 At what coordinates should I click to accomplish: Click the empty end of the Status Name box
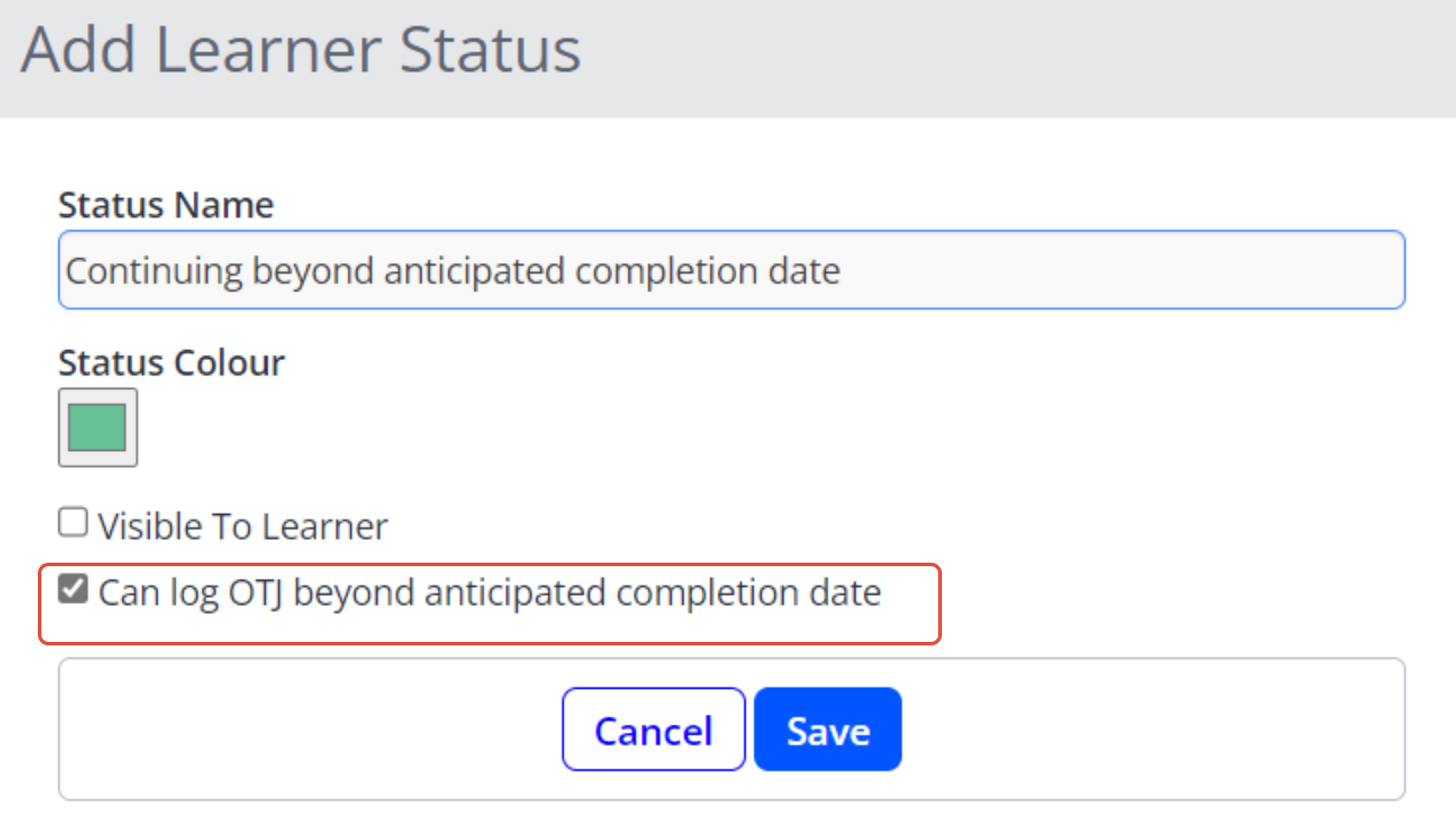coord(1171,270)
